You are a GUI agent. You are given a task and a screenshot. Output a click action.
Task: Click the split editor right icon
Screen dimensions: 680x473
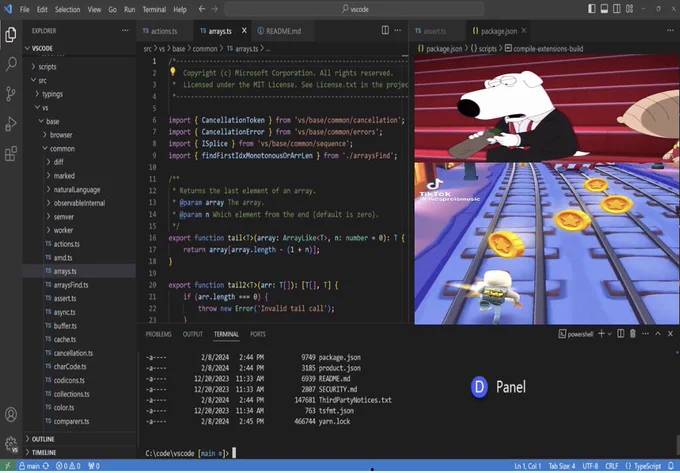click(385, 30)
